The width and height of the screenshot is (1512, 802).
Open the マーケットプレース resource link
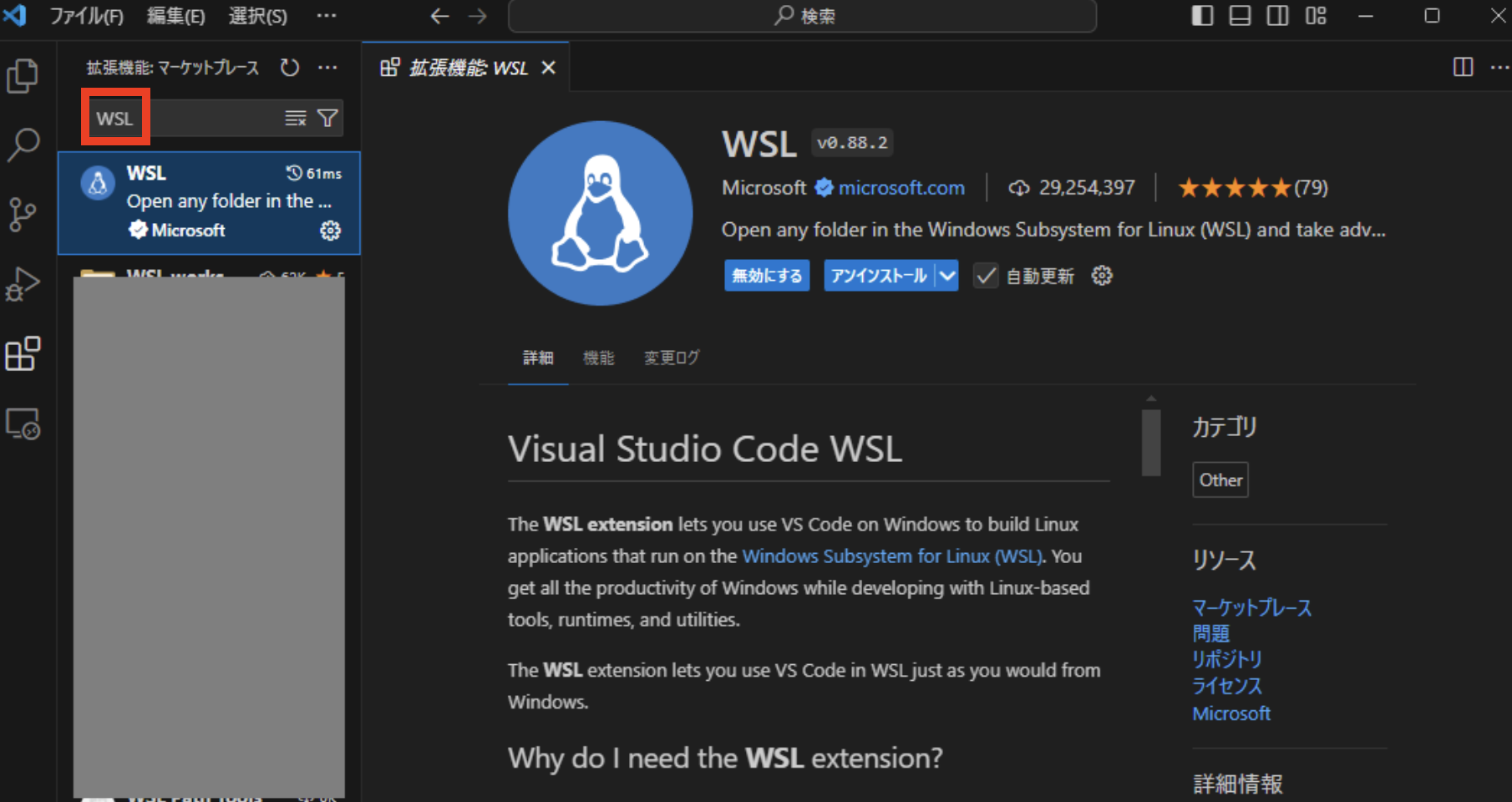(1251, 607)
